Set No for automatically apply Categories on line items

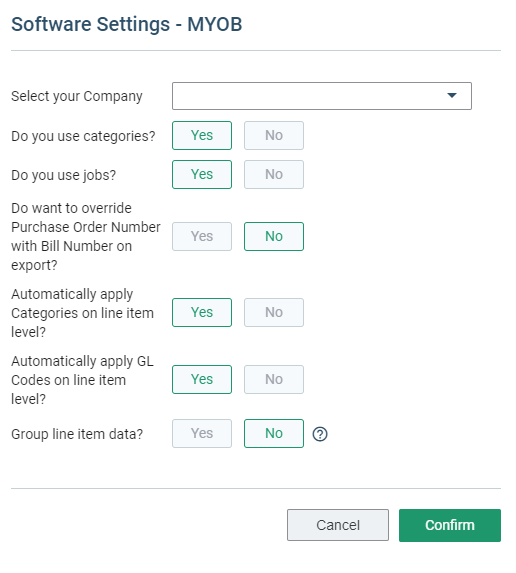coord(274,312)
